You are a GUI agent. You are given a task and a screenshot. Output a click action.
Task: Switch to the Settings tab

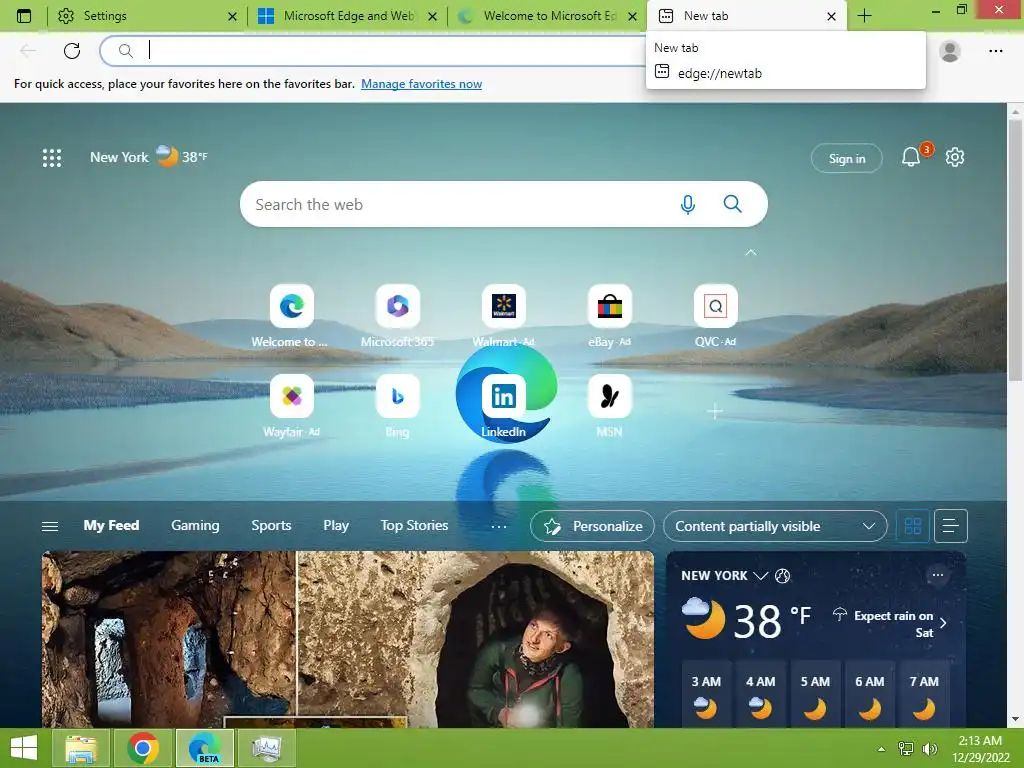(146, 16)
